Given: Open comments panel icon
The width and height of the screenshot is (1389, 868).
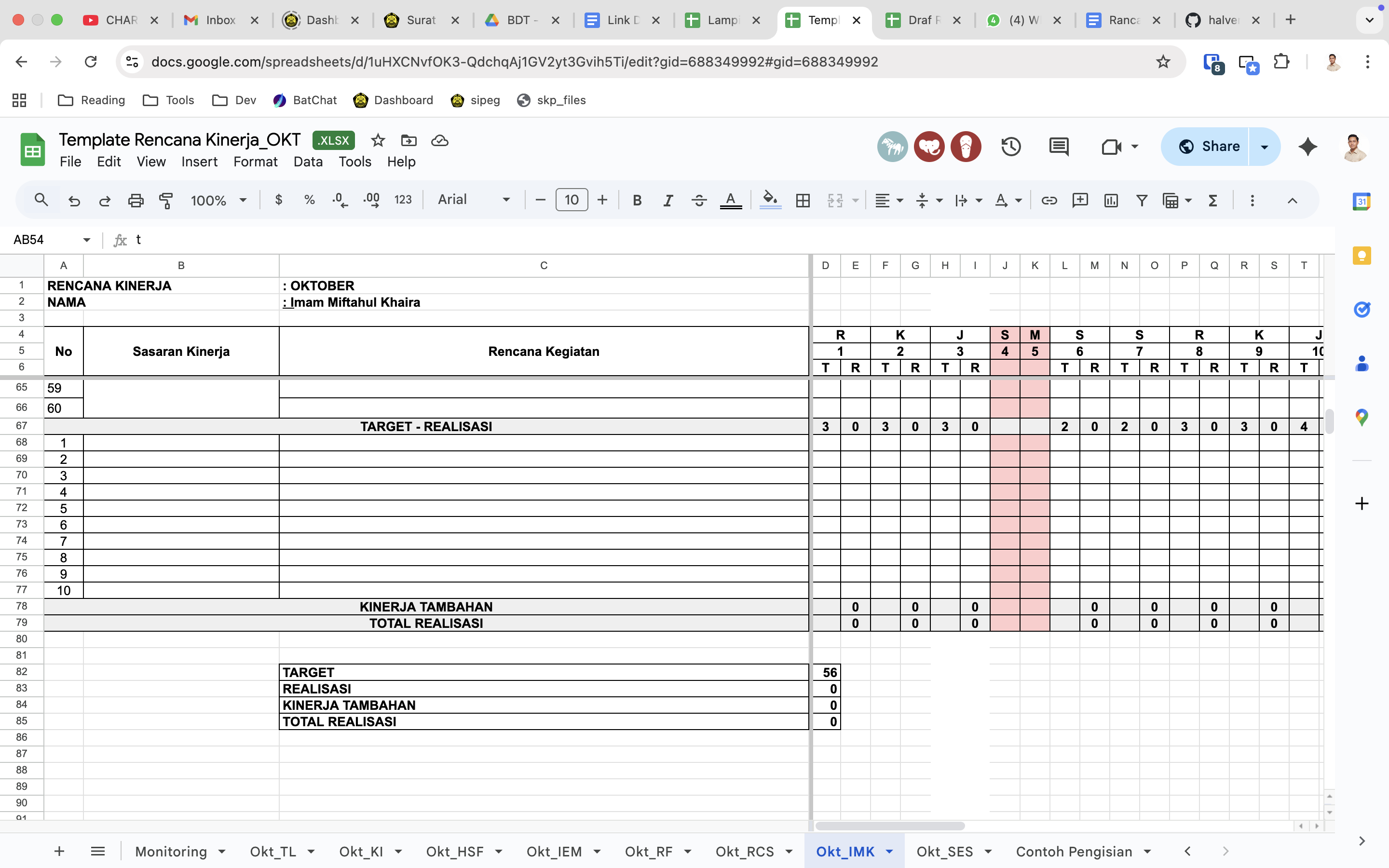Looking at the screenshot, I should coord(1059,147).
